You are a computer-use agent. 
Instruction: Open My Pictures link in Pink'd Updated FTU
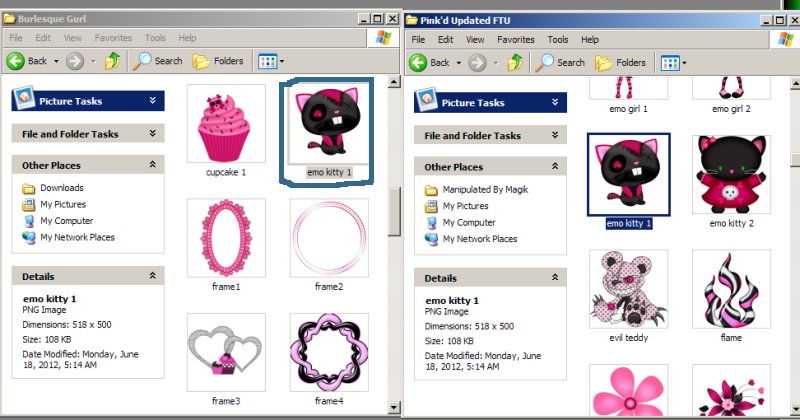(x=466, y=206)
